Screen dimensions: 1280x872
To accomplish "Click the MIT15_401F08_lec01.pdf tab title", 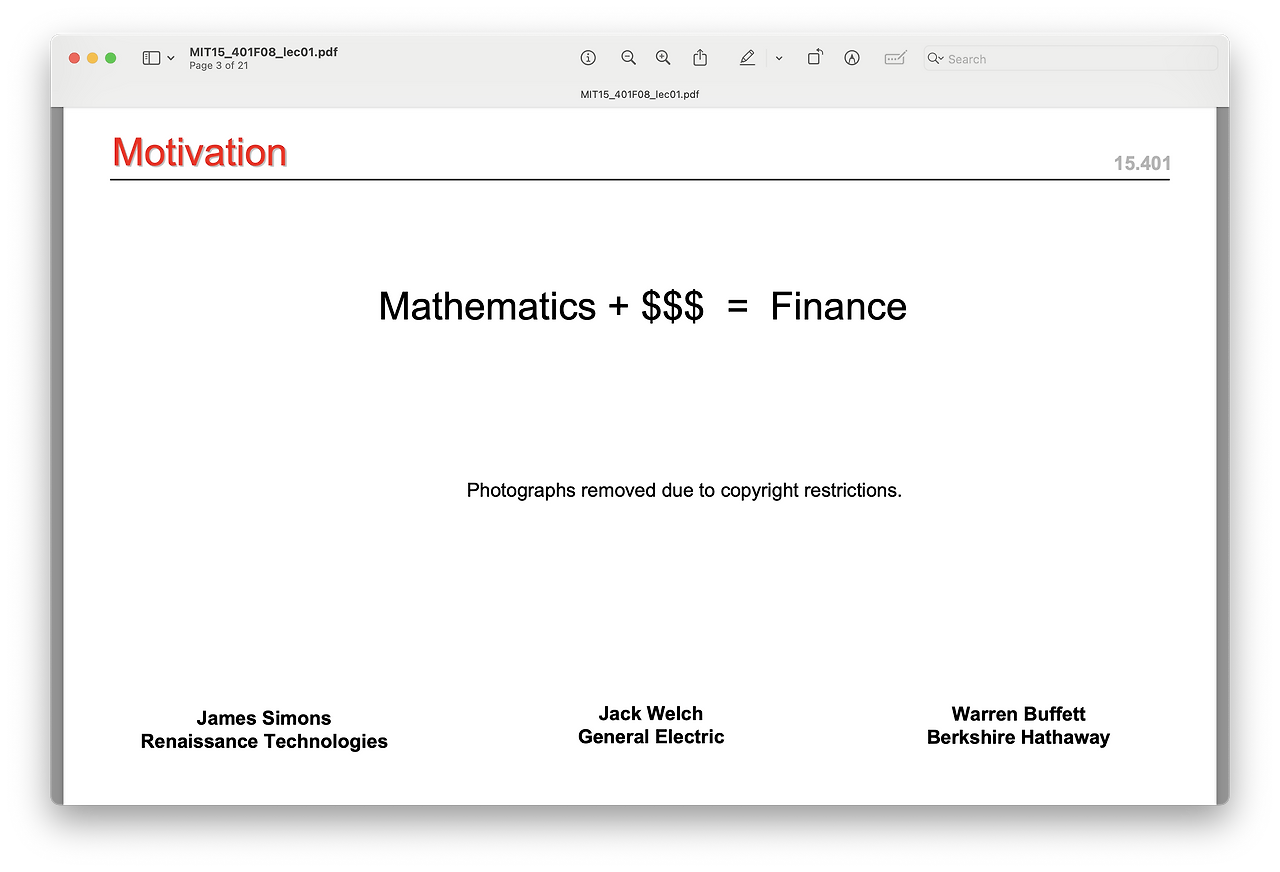I will click(640, 94).
